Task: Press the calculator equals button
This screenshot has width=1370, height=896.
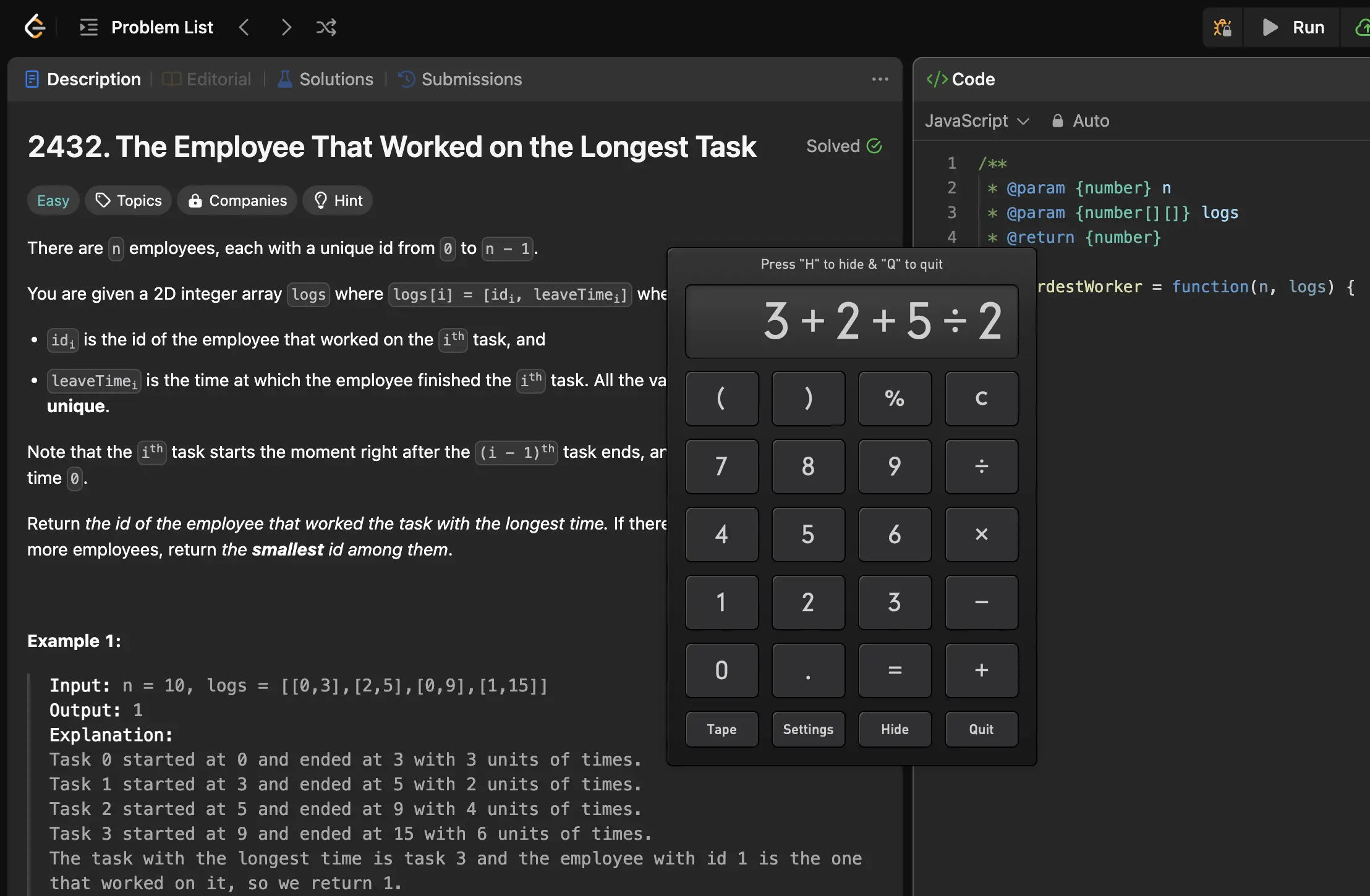Action: click(x=894, y=670)
